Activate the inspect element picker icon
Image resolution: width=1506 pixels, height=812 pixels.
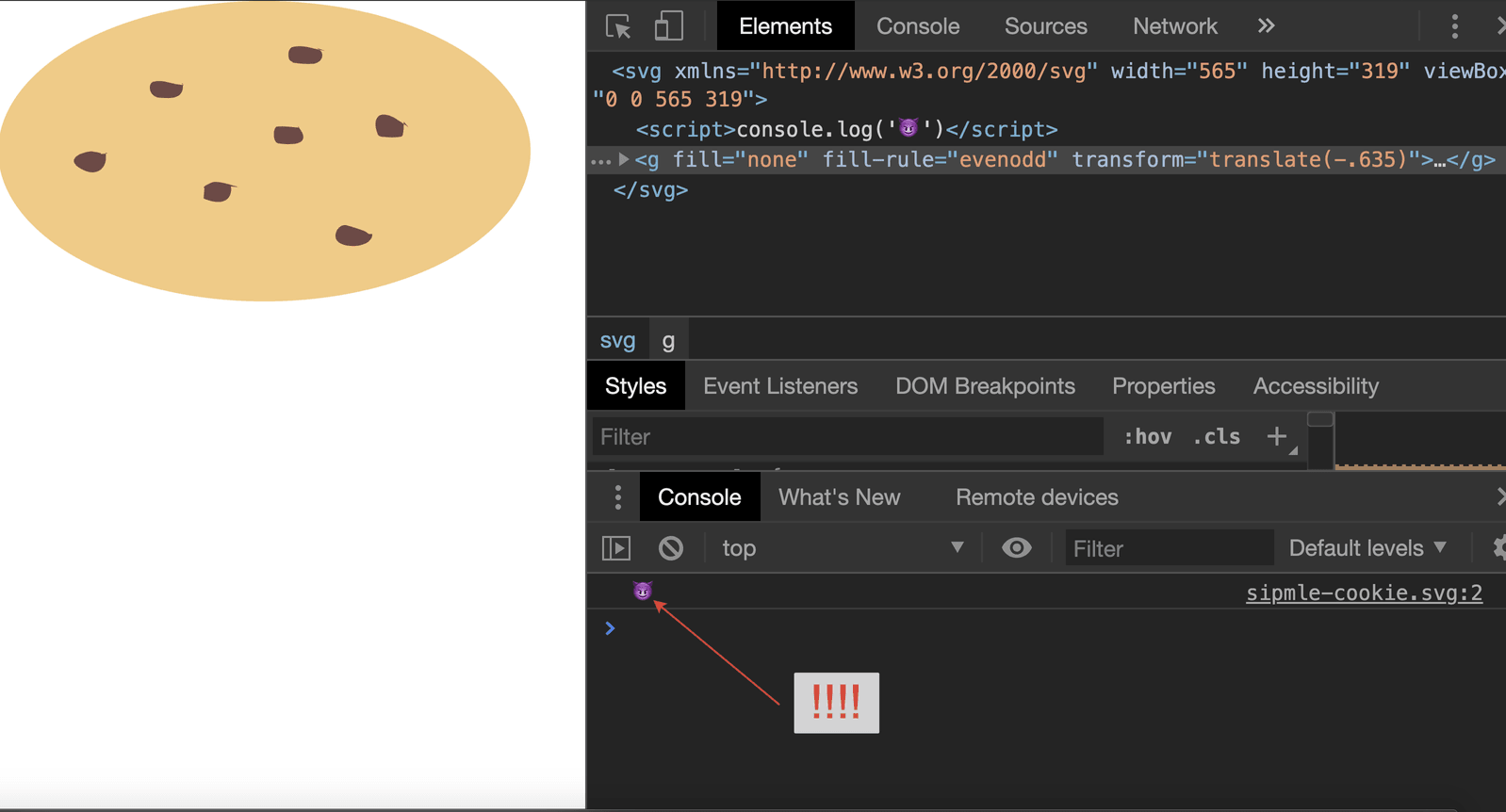(618, 26)
